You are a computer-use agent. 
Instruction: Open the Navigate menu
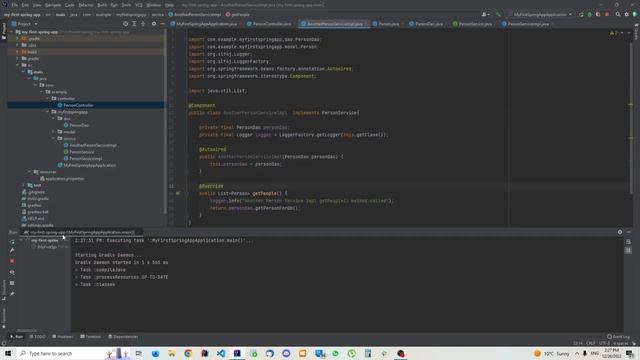click(x=53, y=5)
